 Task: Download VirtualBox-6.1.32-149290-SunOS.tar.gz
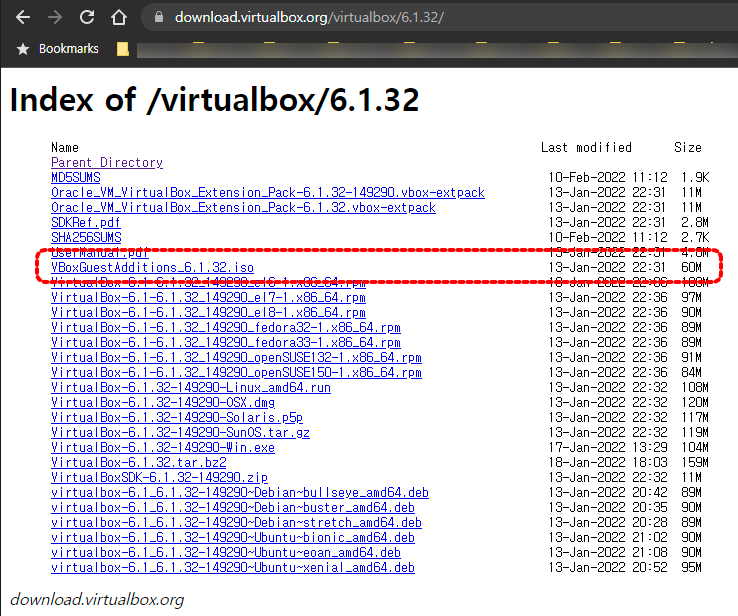(180, 432)
